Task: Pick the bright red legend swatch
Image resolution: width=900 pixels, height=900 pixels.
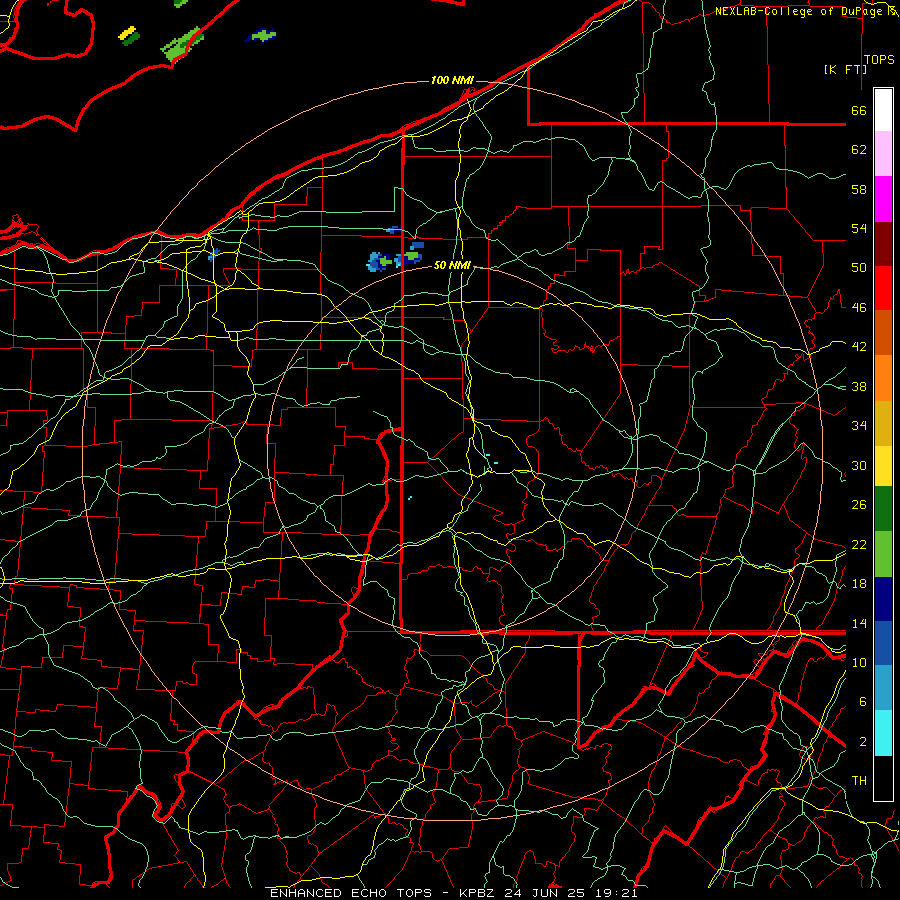Action: (883, 288)
